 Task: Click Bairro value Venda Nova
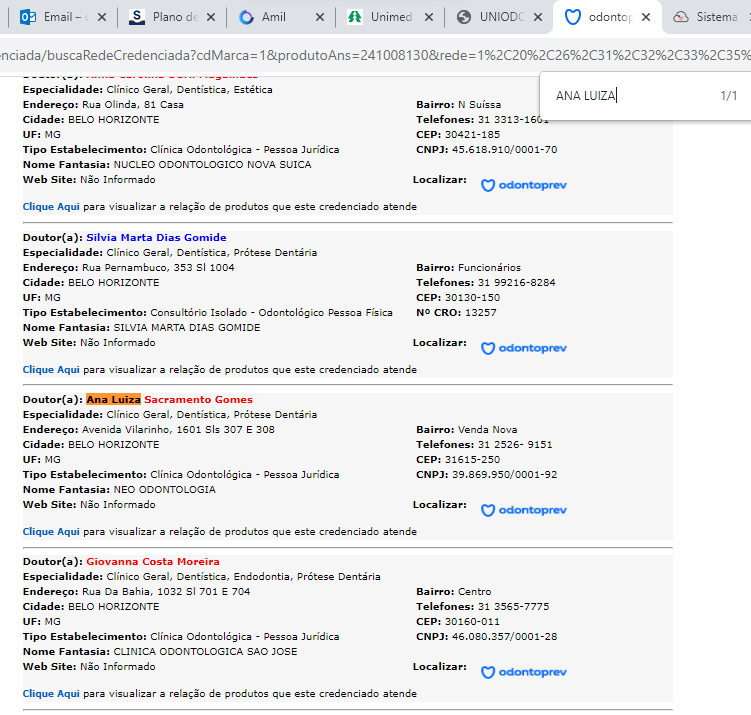coord(488,430)
